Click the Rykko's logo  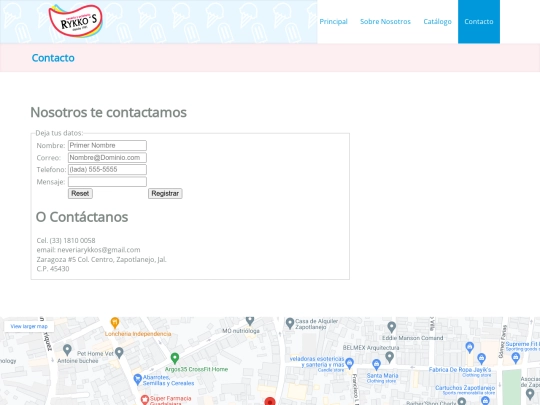(76, 21)
